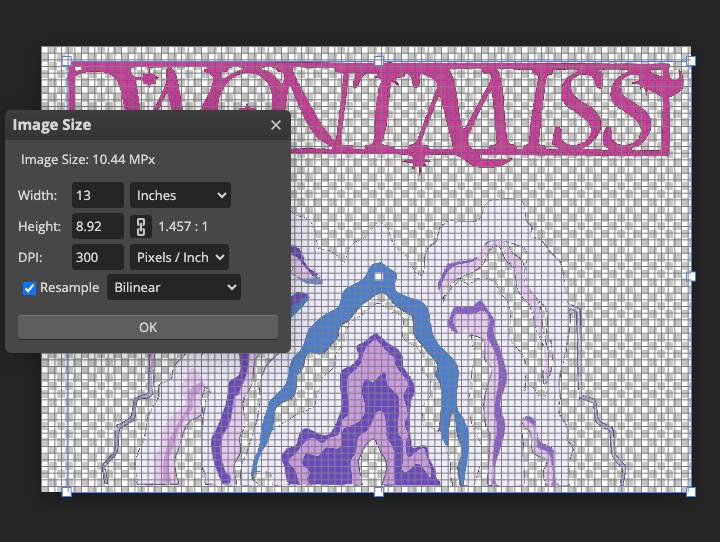Toggle the Resample checkbox

(x=30, y=288)
